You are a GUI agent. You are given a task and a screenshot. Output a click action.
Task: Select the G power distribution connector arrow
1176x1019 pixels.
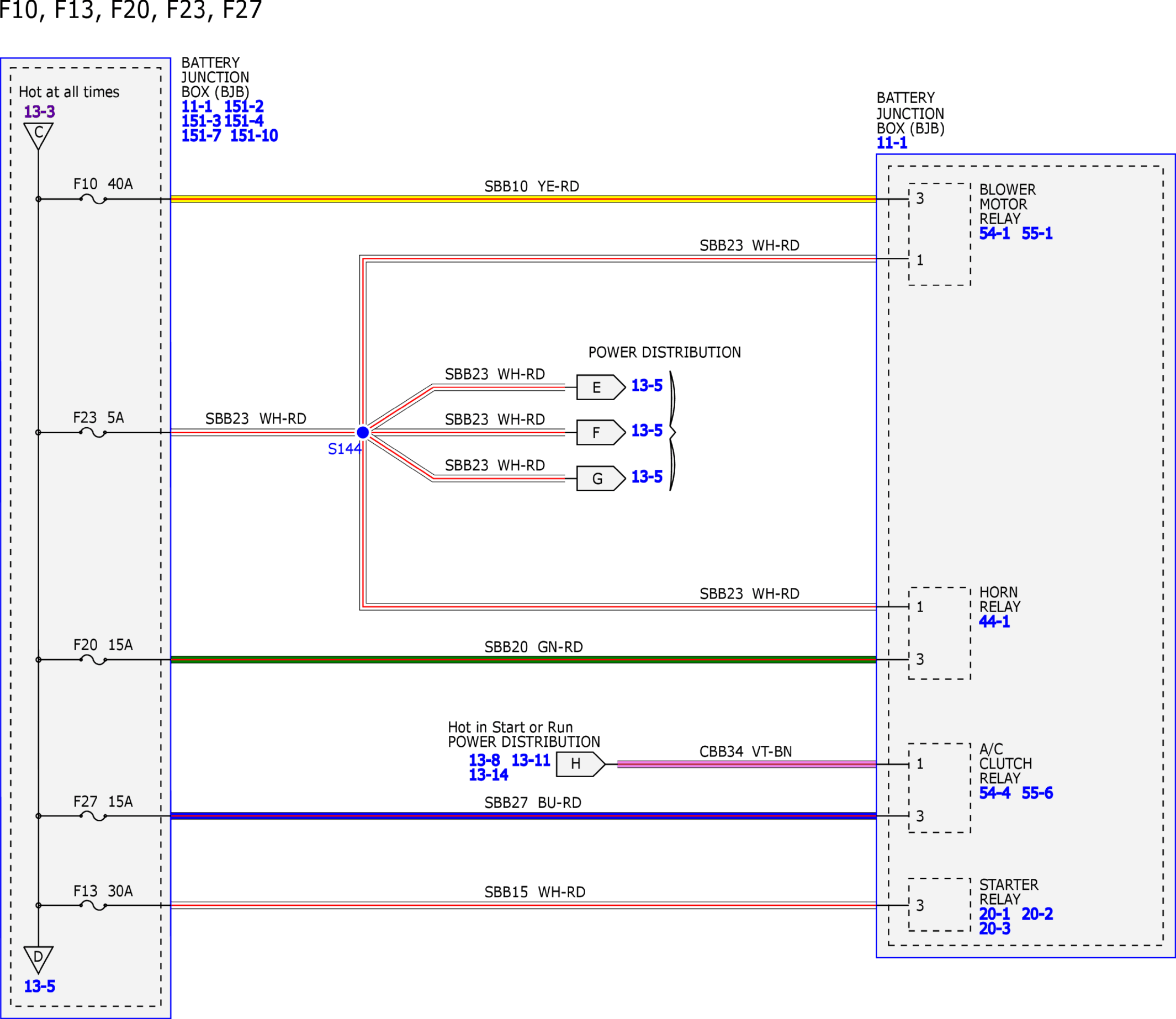(x=601, y=479)
